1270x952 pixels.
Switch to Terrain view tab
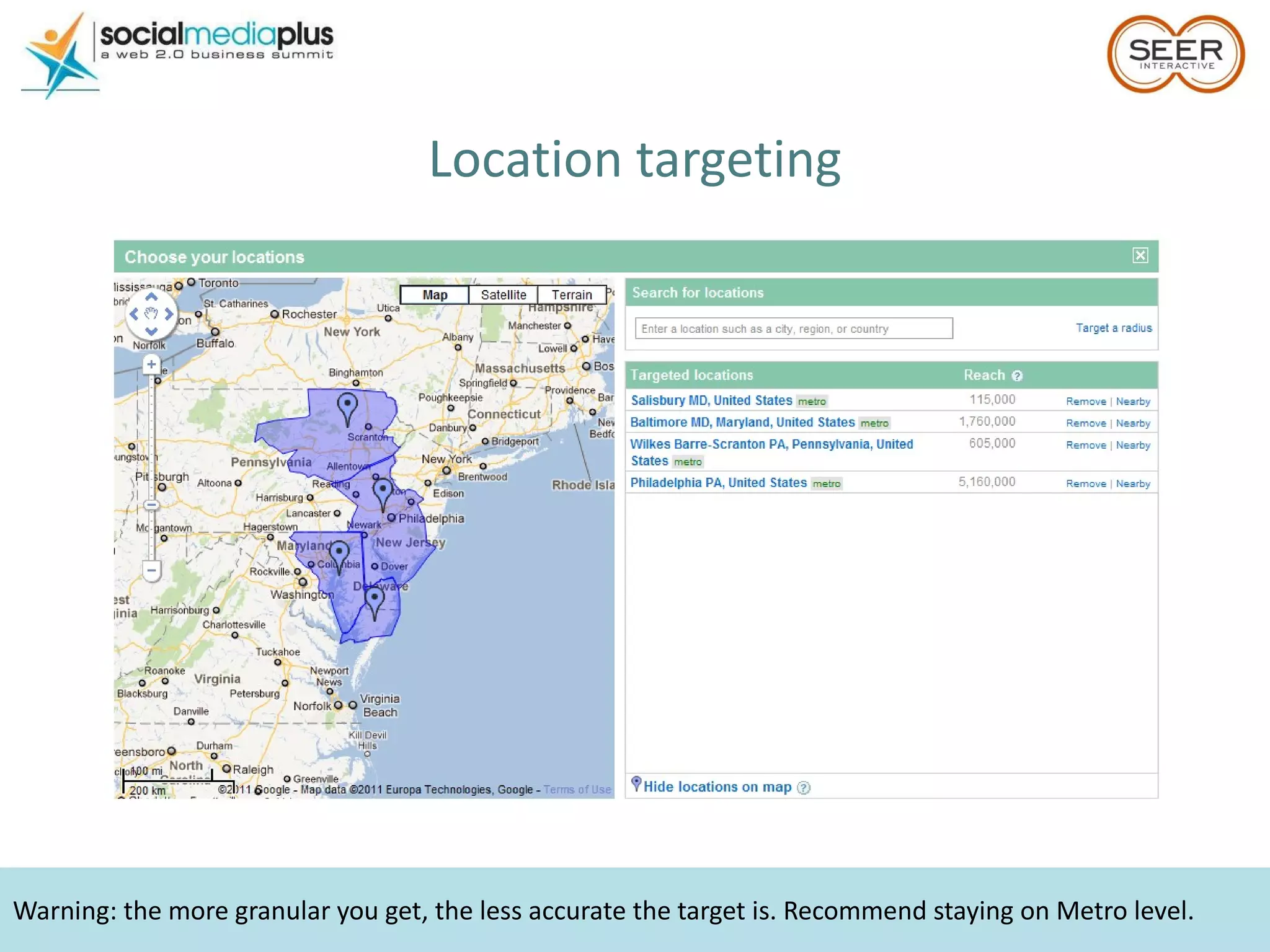572,295
